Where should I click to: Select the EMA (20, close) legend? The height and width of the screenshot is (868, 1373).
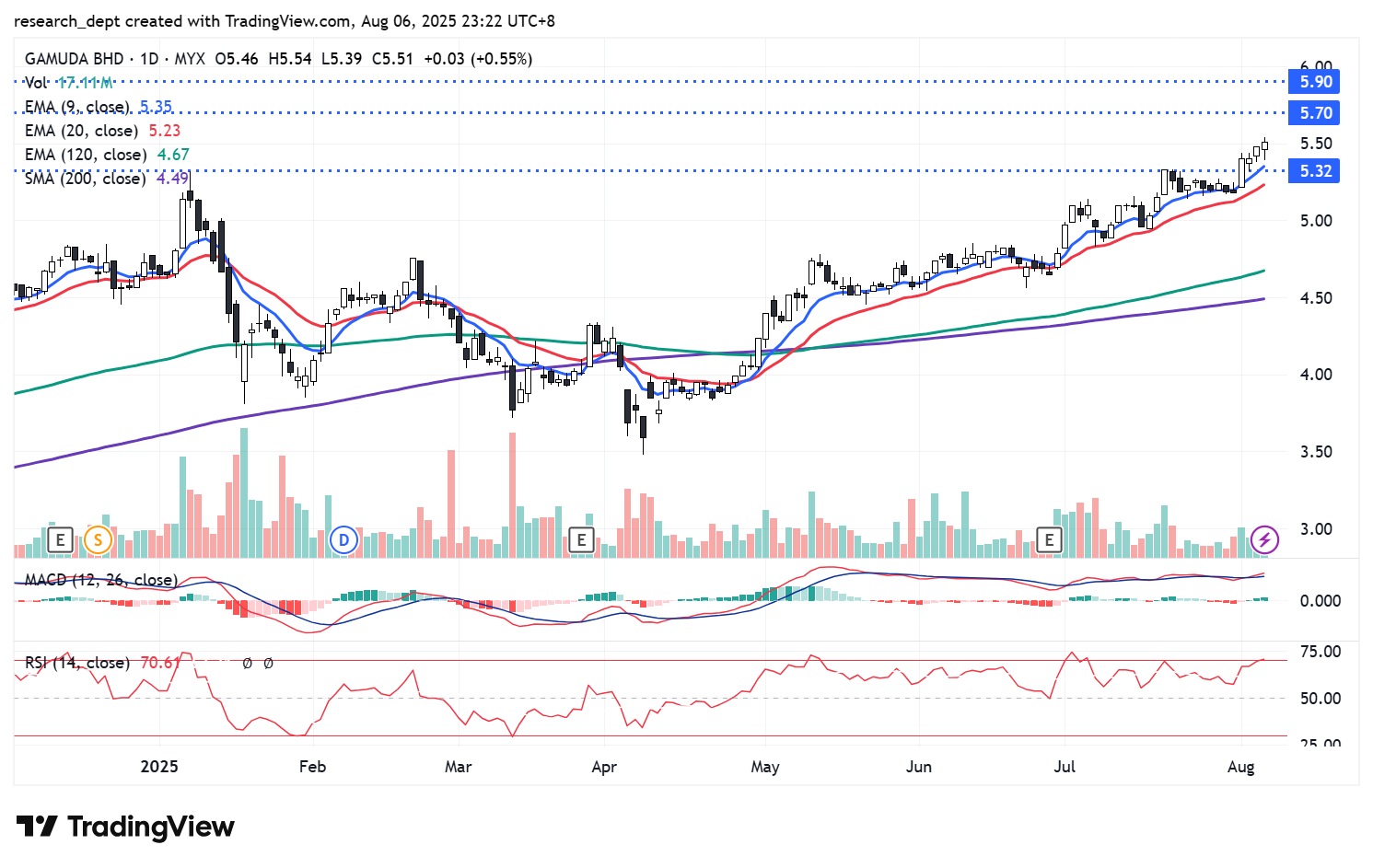[82, 131]
